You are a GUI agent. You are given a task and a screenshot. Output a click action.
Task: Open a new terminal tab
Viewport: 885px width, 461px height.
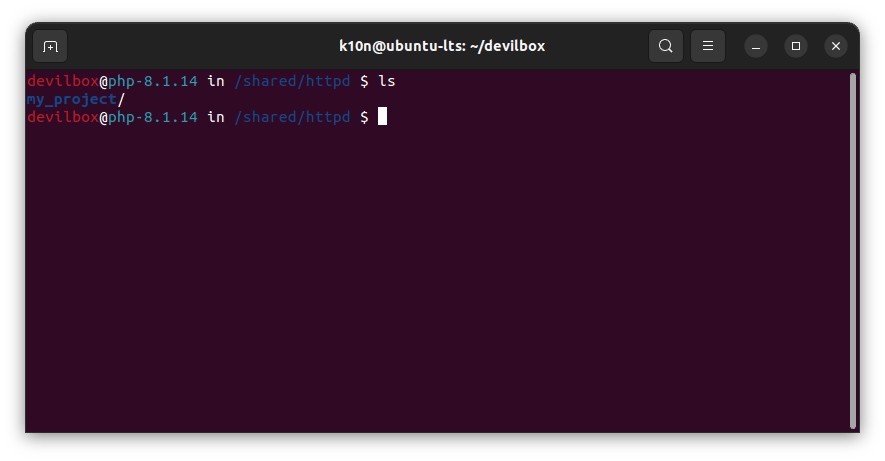[x=50, y=46]
